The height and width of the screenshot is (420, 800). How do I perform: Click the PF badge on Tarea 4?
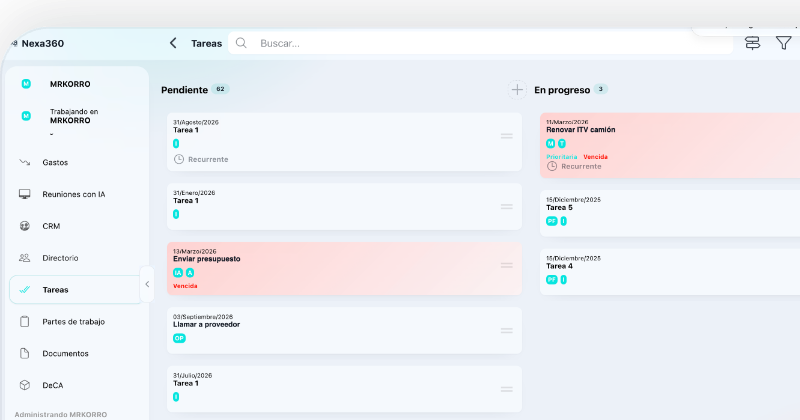pyautogui.click(x=552, y=280)
